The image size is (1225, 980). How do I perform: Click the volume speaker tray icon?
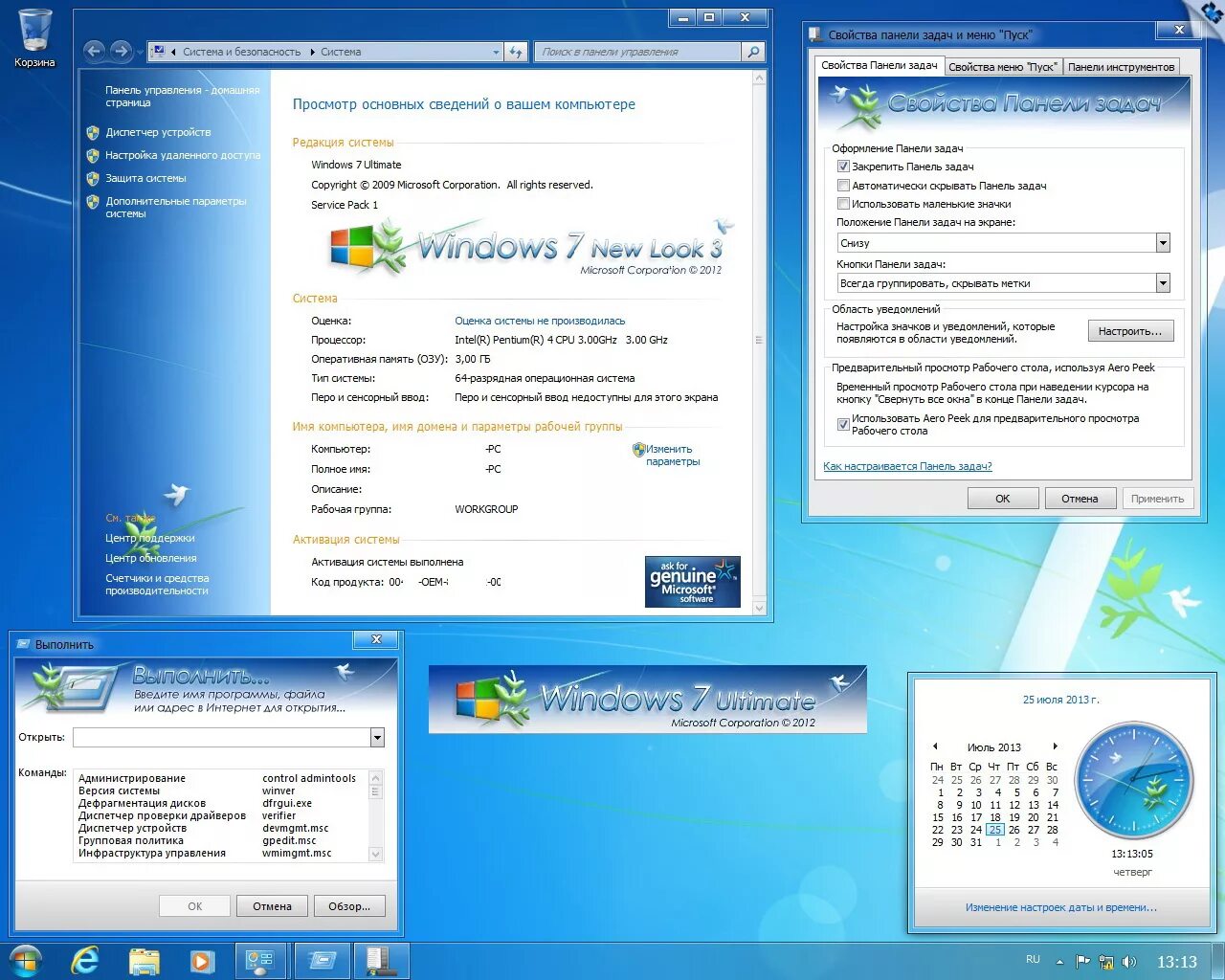click(1129, 962)
